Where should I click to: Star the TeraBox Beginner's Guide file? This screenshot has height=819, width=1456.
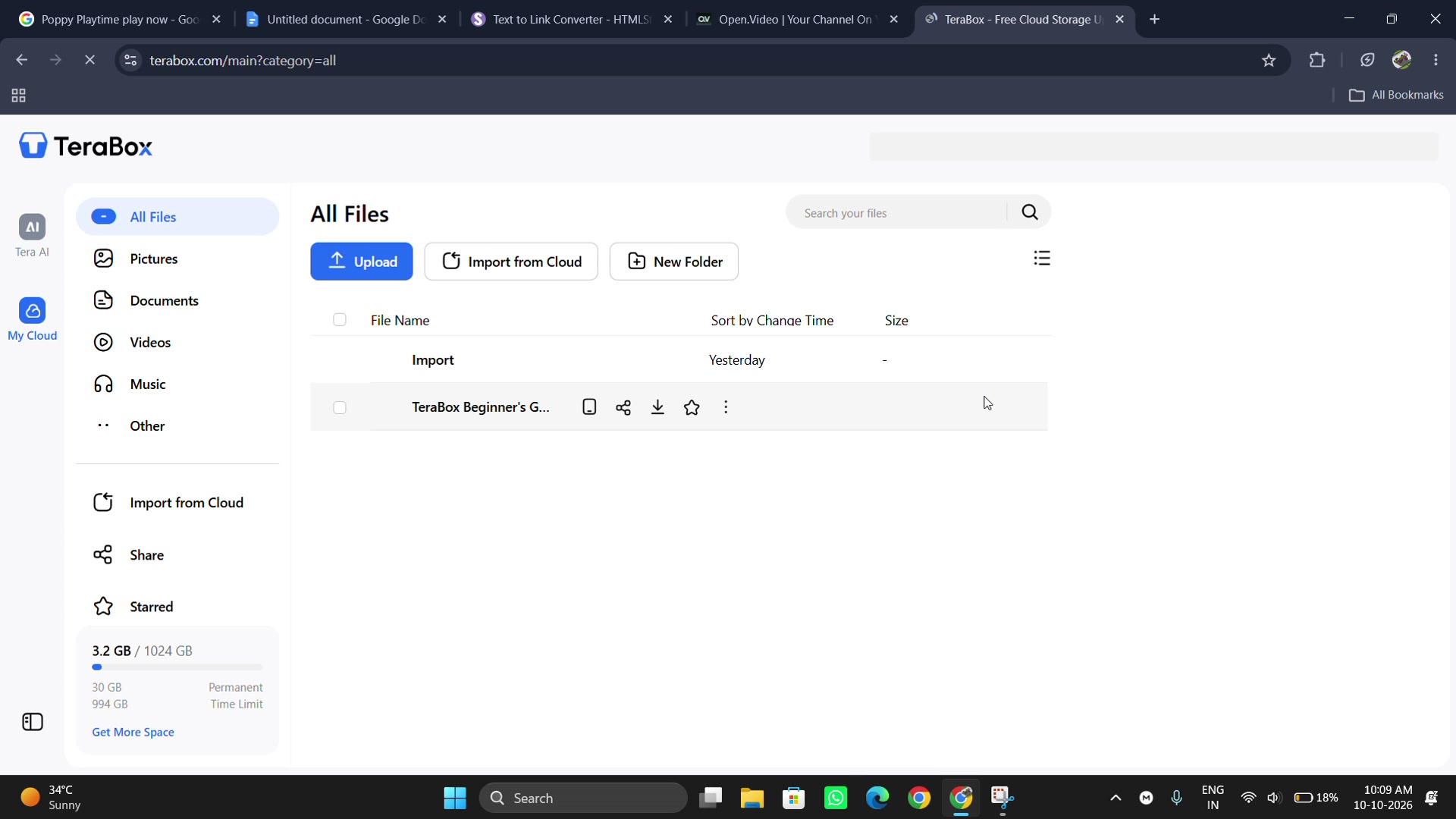pos(692,407)
